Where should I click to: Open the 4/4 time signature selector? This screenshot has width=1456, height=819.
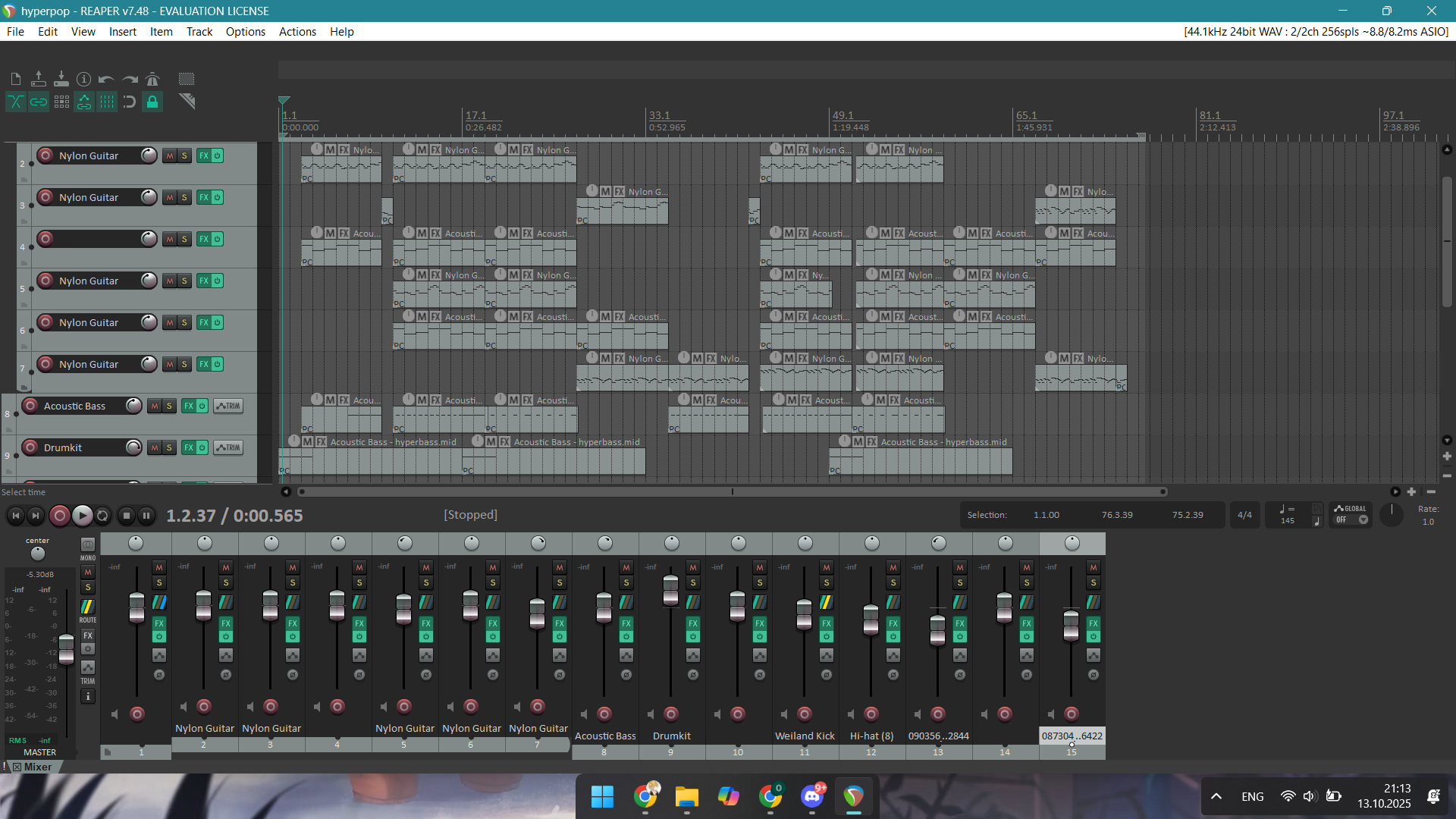(1244, 515)
